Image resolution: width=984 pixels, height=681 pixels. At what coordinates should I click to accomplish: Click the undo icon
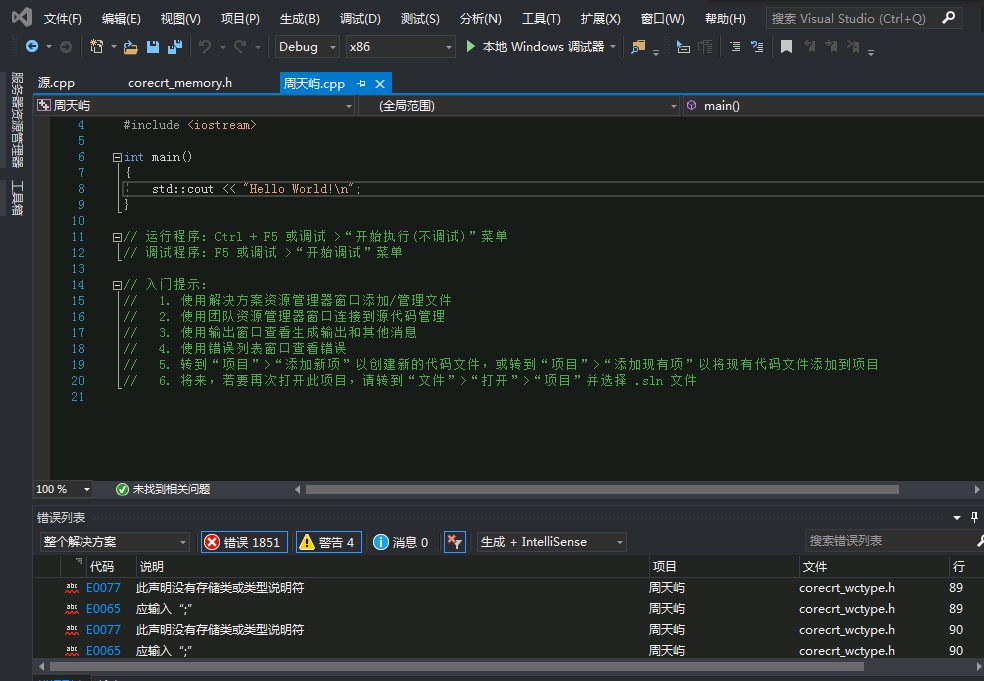(x=205, y=46)
